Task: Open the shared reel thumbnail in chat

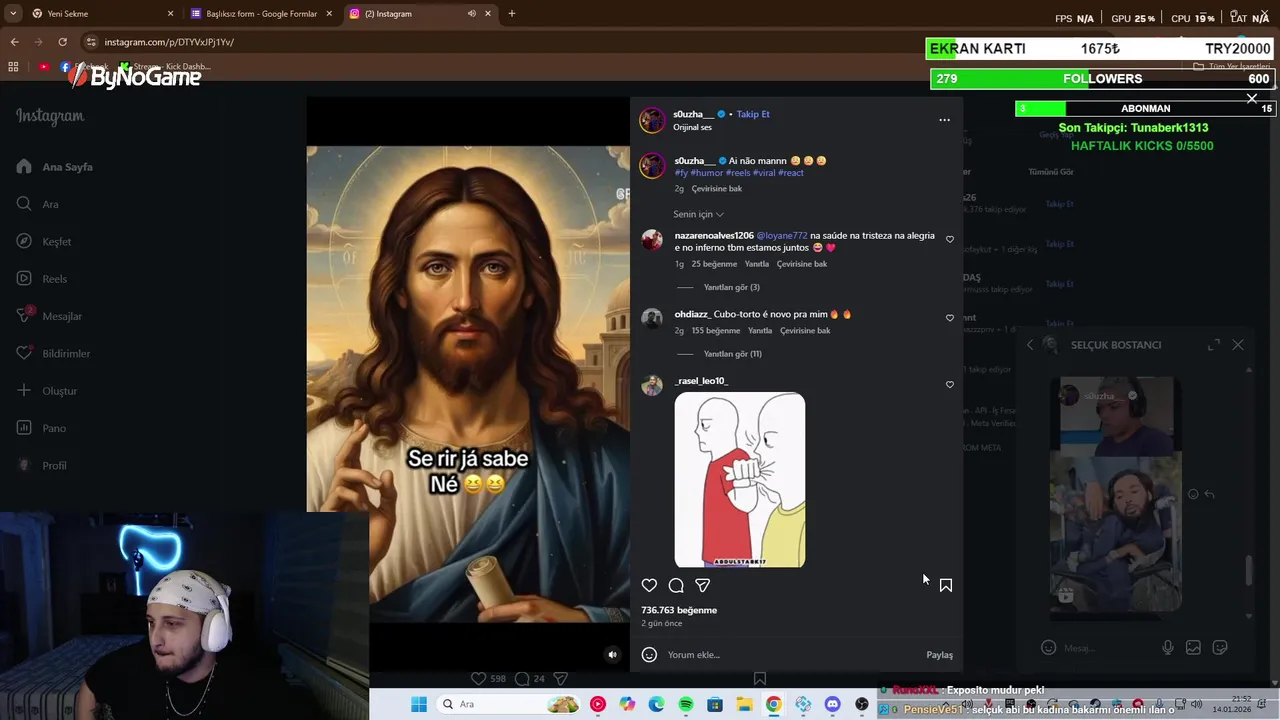Action: 1116,494
